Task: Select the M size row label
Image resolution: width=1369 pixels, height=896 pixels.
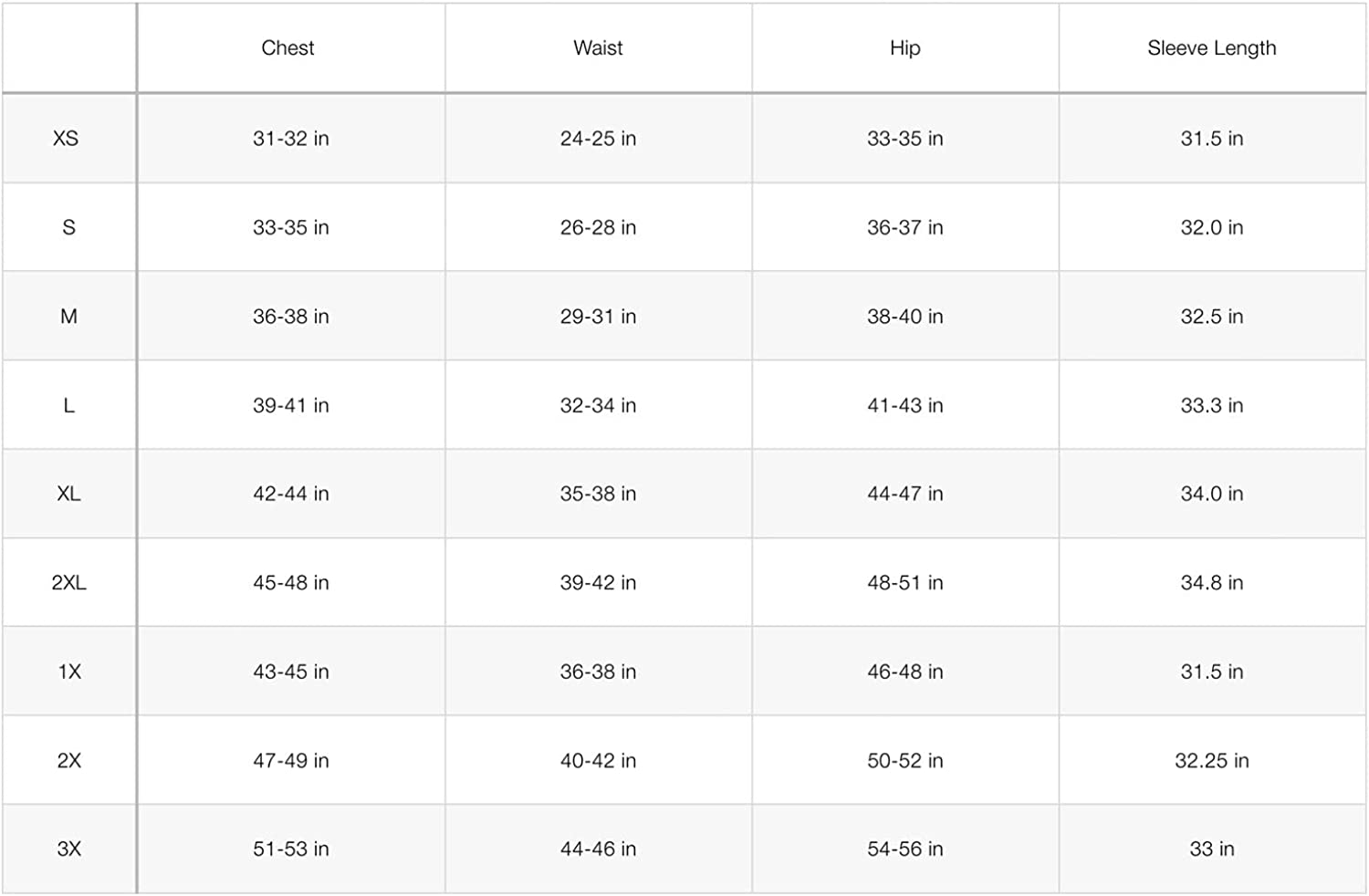Action: tap(68, 317)
